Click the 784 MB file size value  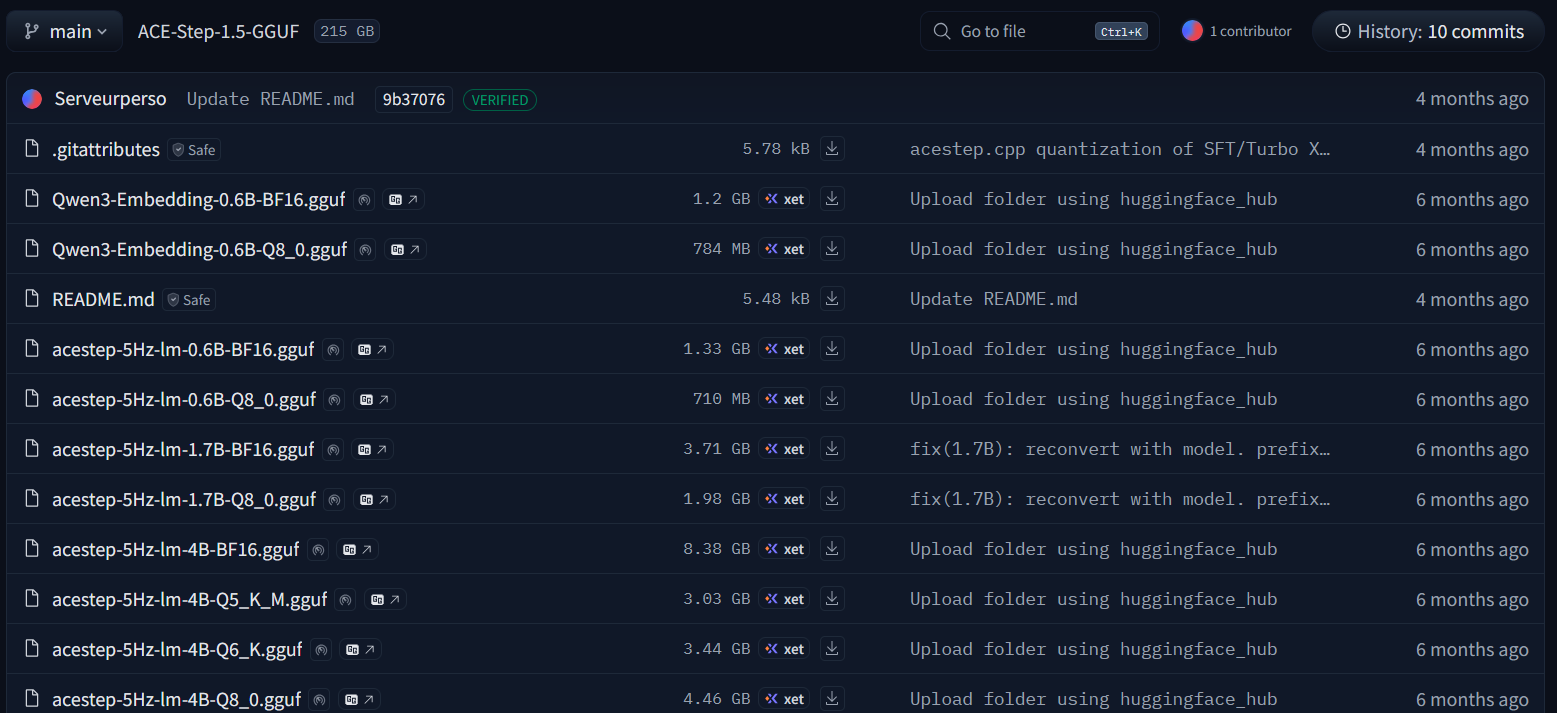721,249
